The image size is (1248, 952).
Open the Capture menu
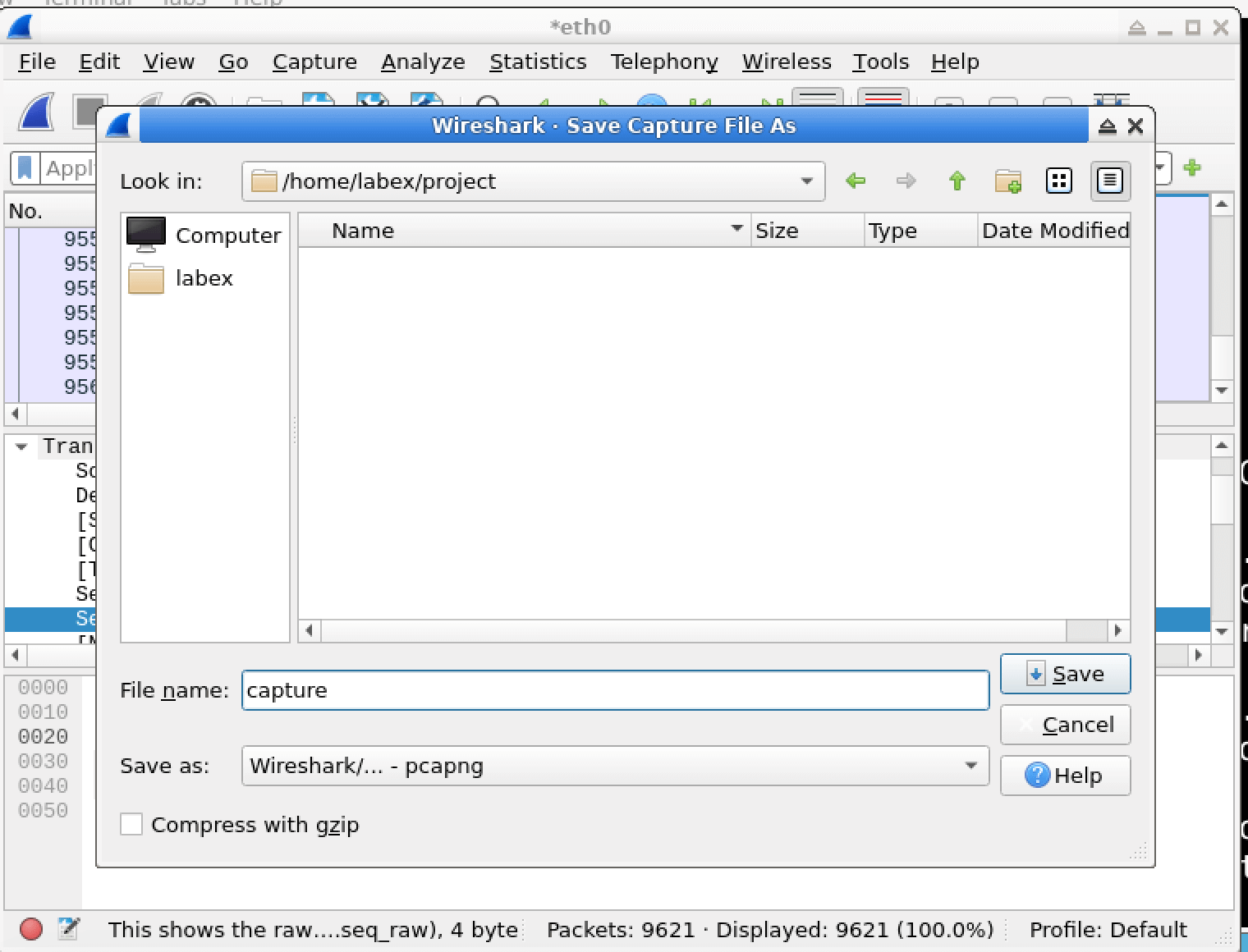(314, 62)
